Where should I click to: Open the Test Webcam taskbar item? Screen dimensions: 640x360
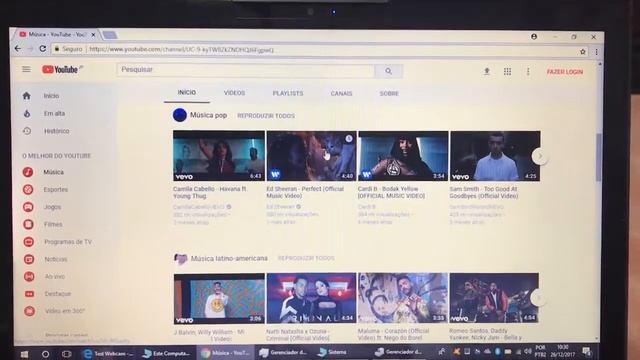(x=108, y=353)
